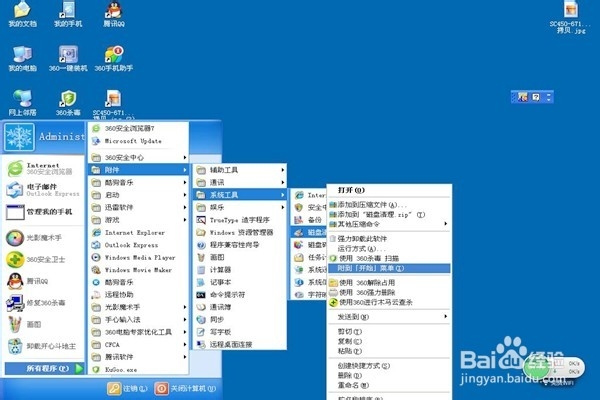Launch Internet Explorer from programs list
Image resolution: width=600 pixels, height=400 pixels.
(139, 232)
